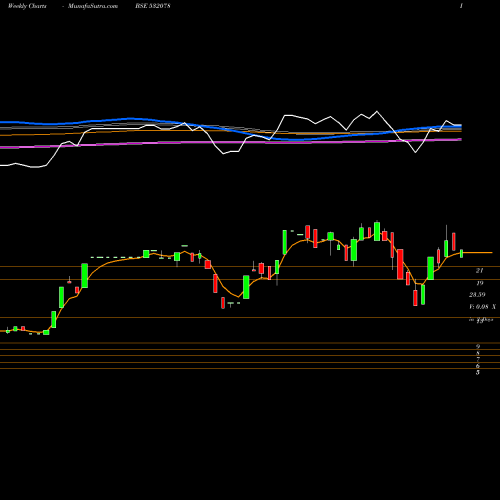Click the 'Weekly Charts' title text
Screen dimensions: 500x500
pyautogui.click(x=27, y=6)
